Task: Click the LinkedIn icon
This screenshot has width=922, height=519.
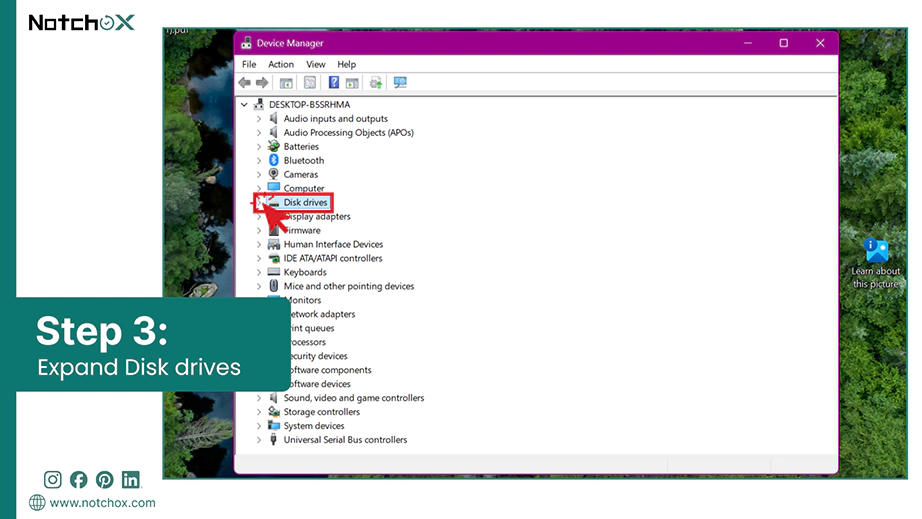Action: point(131,480)
